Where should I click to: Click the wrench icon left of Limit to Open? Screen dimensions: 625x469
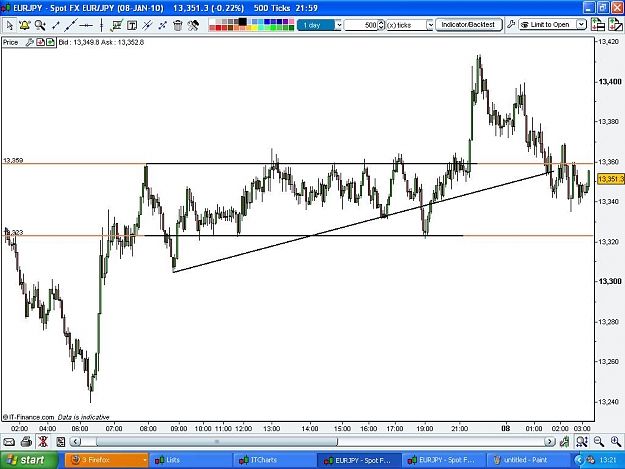pos(511,25)
